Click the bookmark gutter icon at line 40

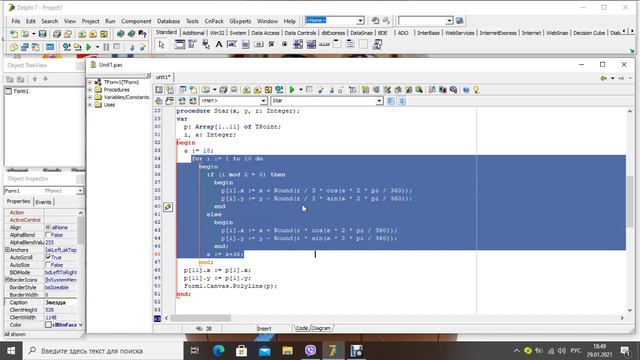168,207
